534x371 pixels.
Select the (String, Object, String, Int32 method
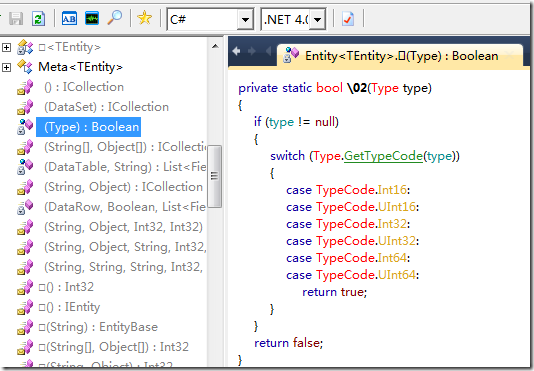[125, 247]
